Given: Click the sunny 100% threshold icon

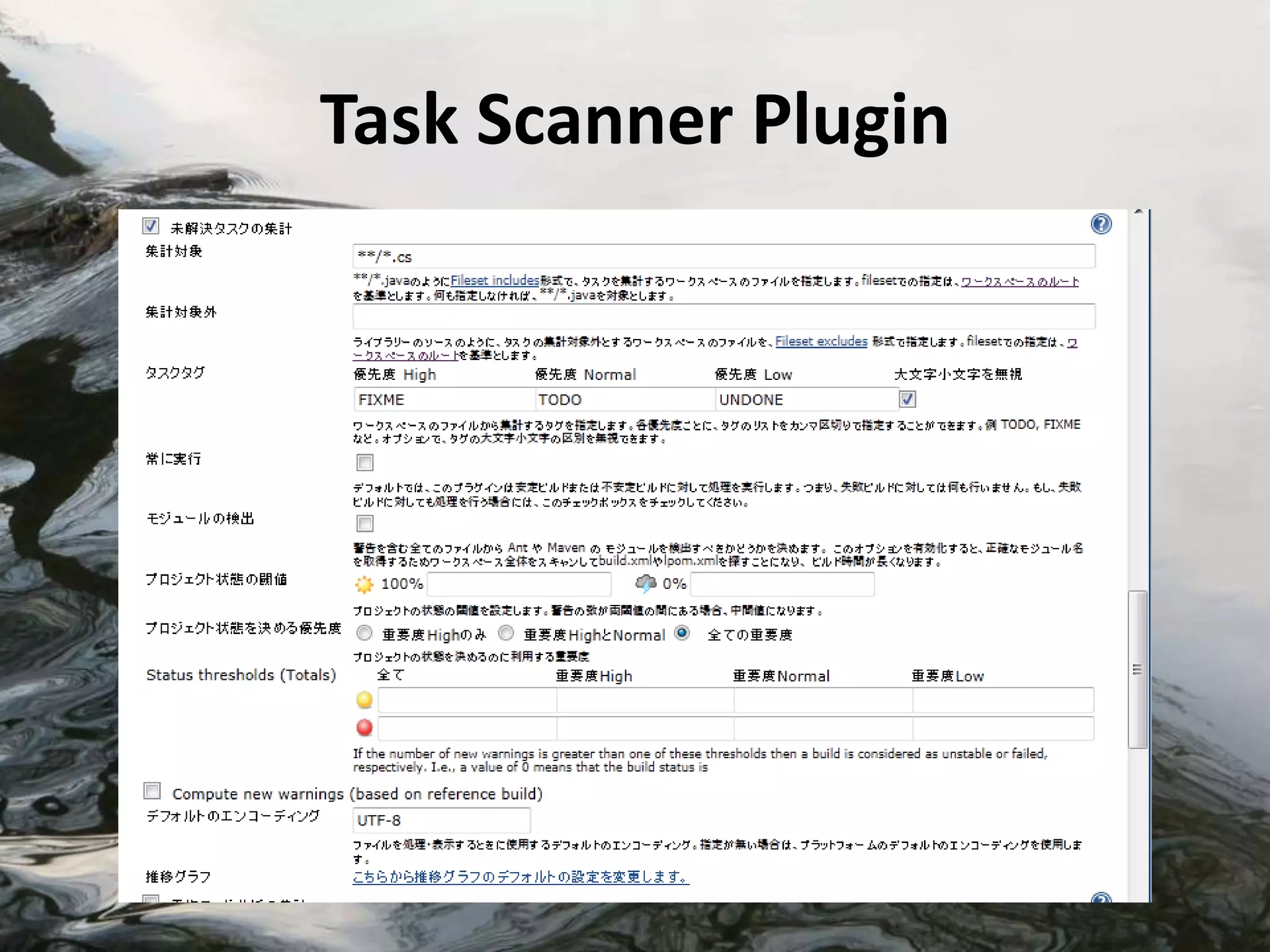Looking at the screenshot, I should (365, 584).
